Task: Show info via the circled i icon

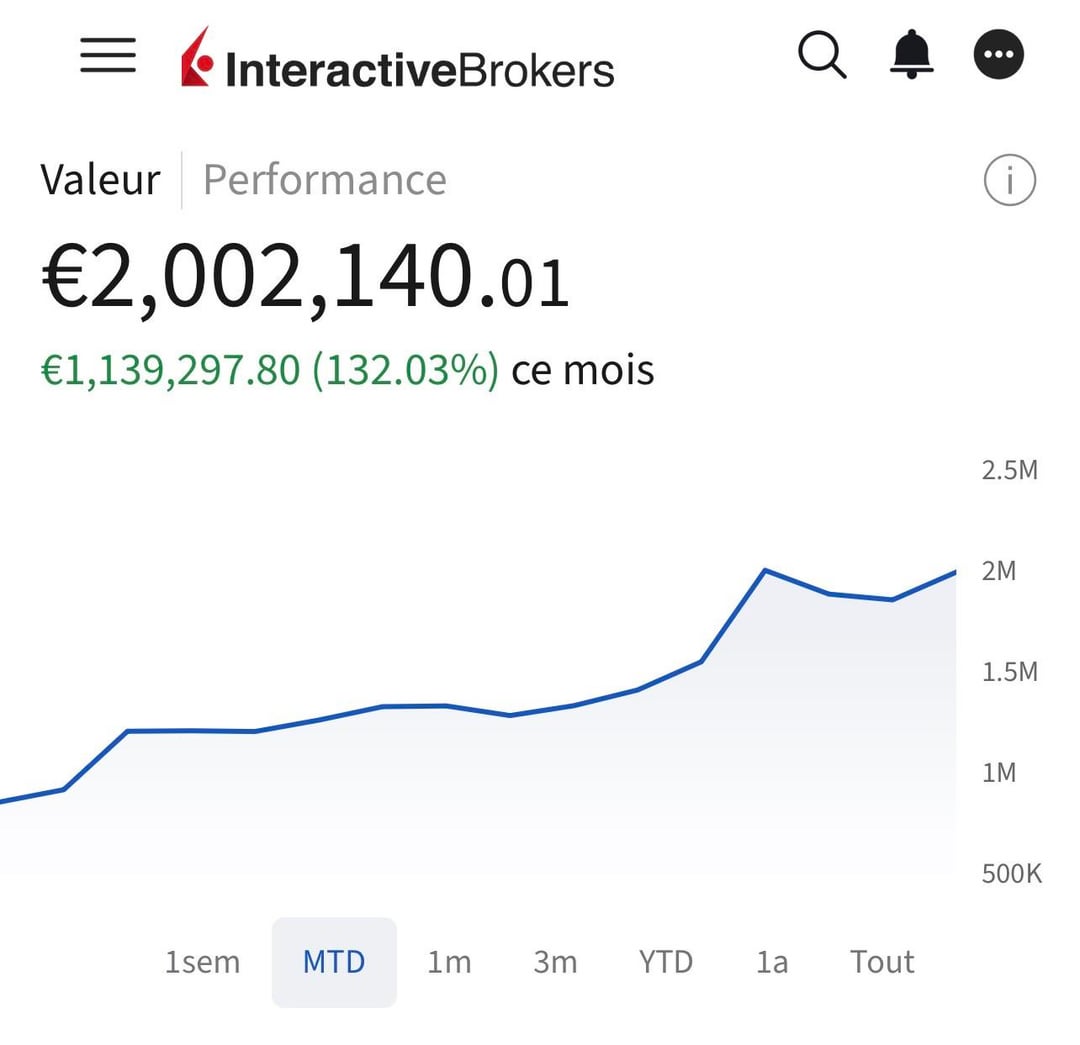Action: coord(1009,181)
